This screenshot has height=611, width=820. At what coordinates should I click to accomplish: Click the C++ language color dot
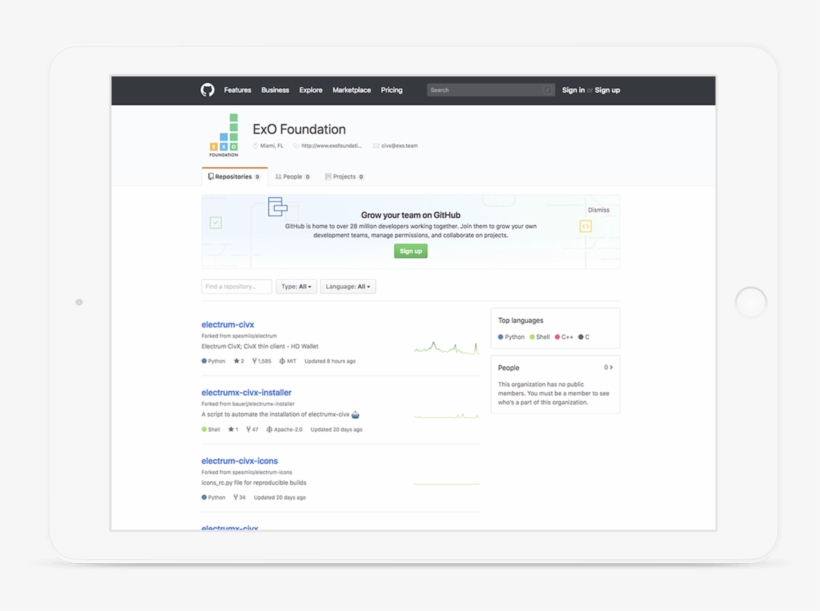point(556,336)
